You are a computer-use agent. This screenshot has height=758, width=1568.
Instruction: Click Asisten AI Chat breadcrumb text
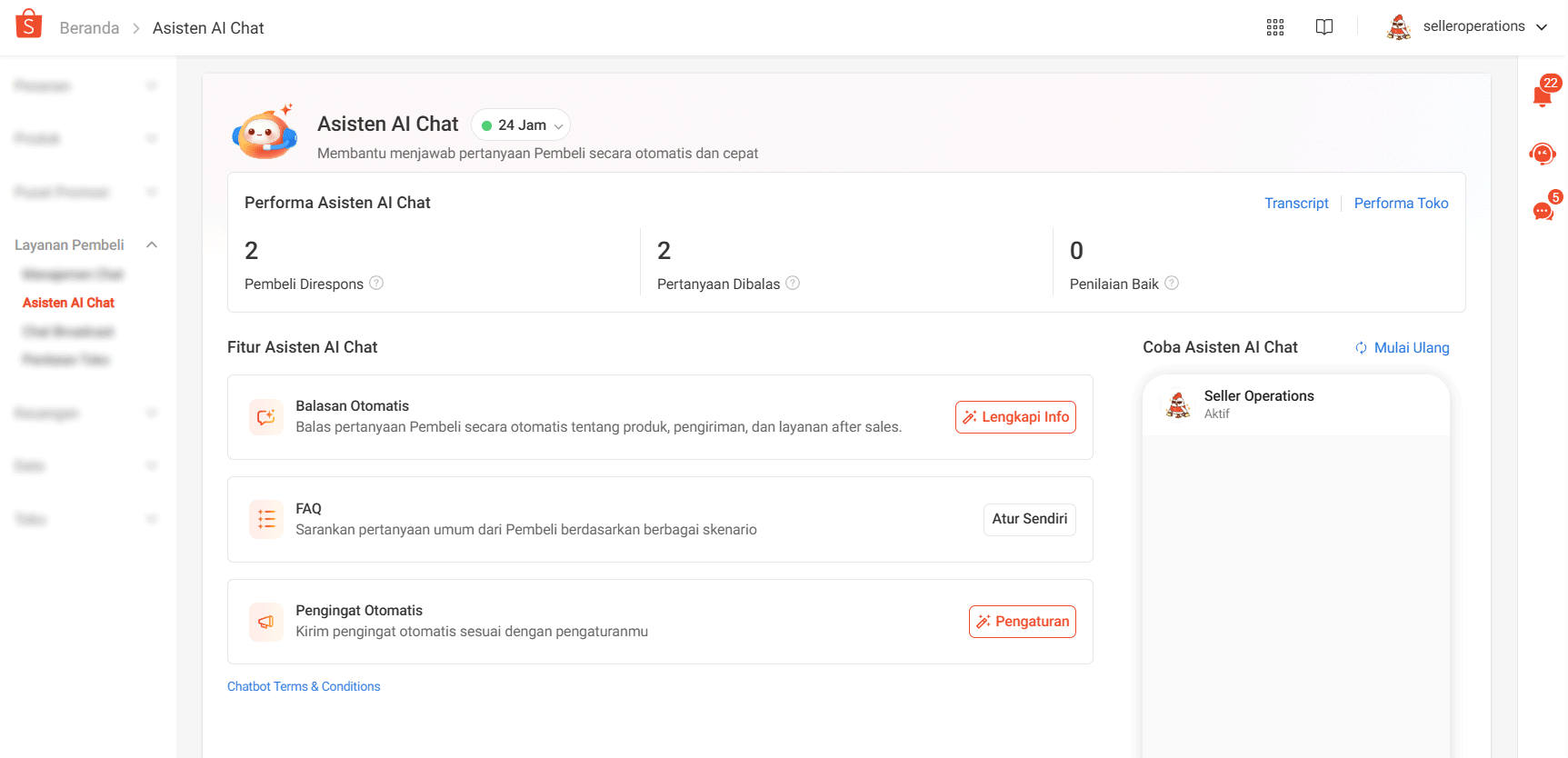click(x=208, y=28)
